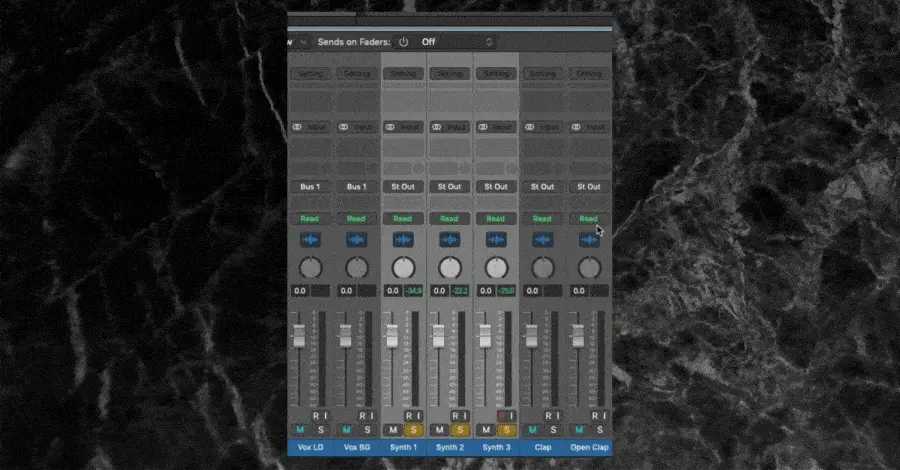Toggle the Sends on Faders power icon
900x470 pixels.
pos(404,42)
